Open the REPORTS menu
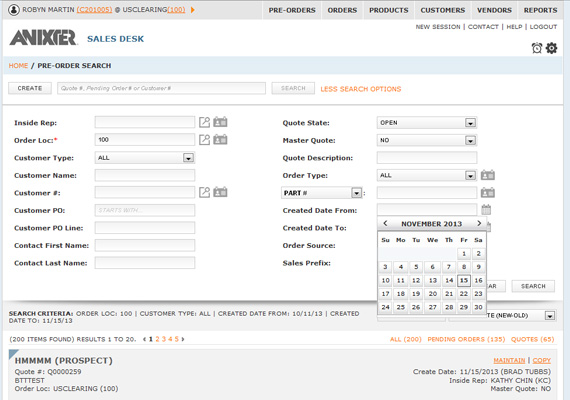Image resolution: width=570 pixels, height=400 pixels. click(540, 10)
